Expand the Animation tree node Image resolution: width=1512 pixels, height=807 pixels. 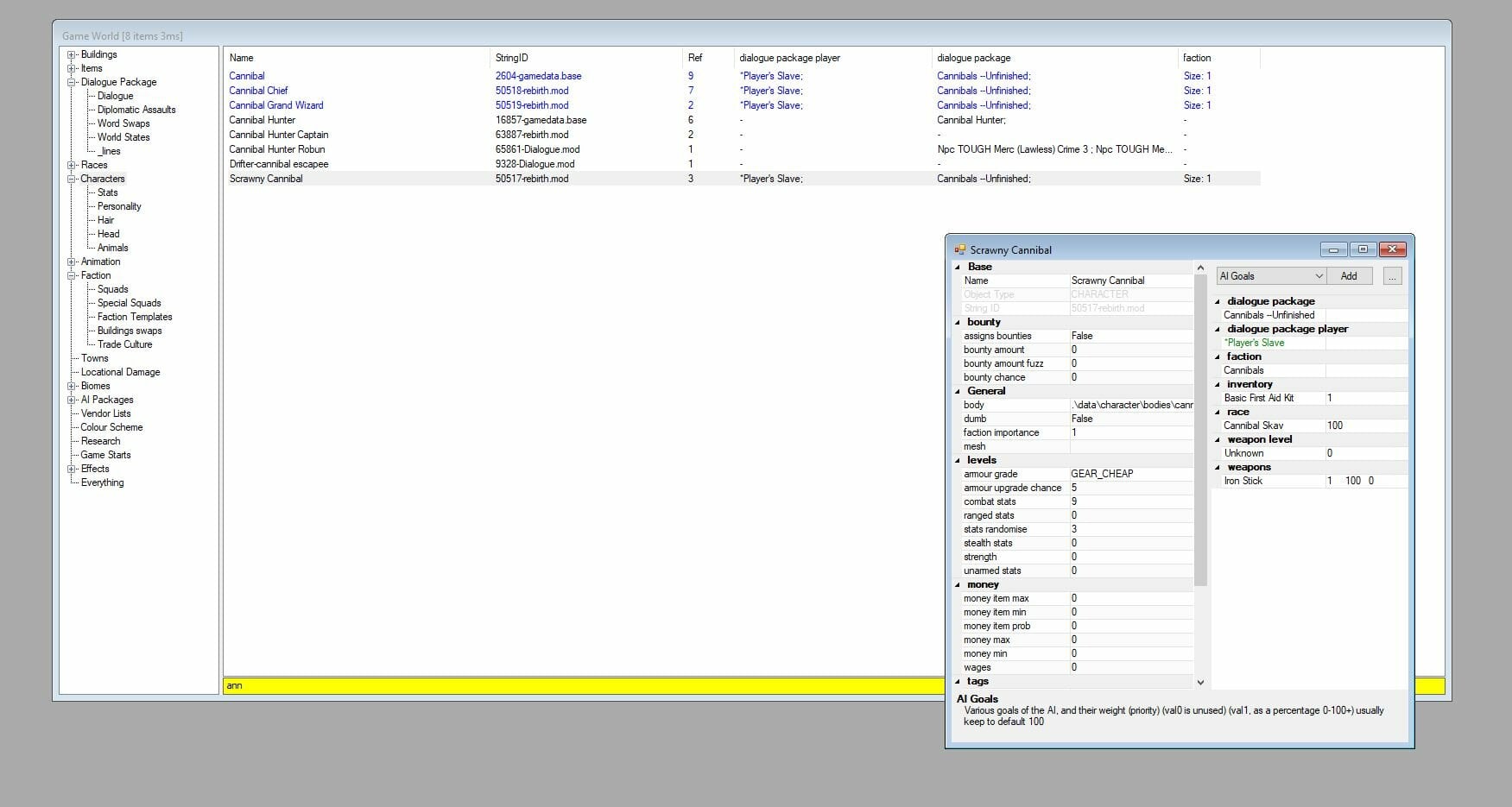click(72, 262)
